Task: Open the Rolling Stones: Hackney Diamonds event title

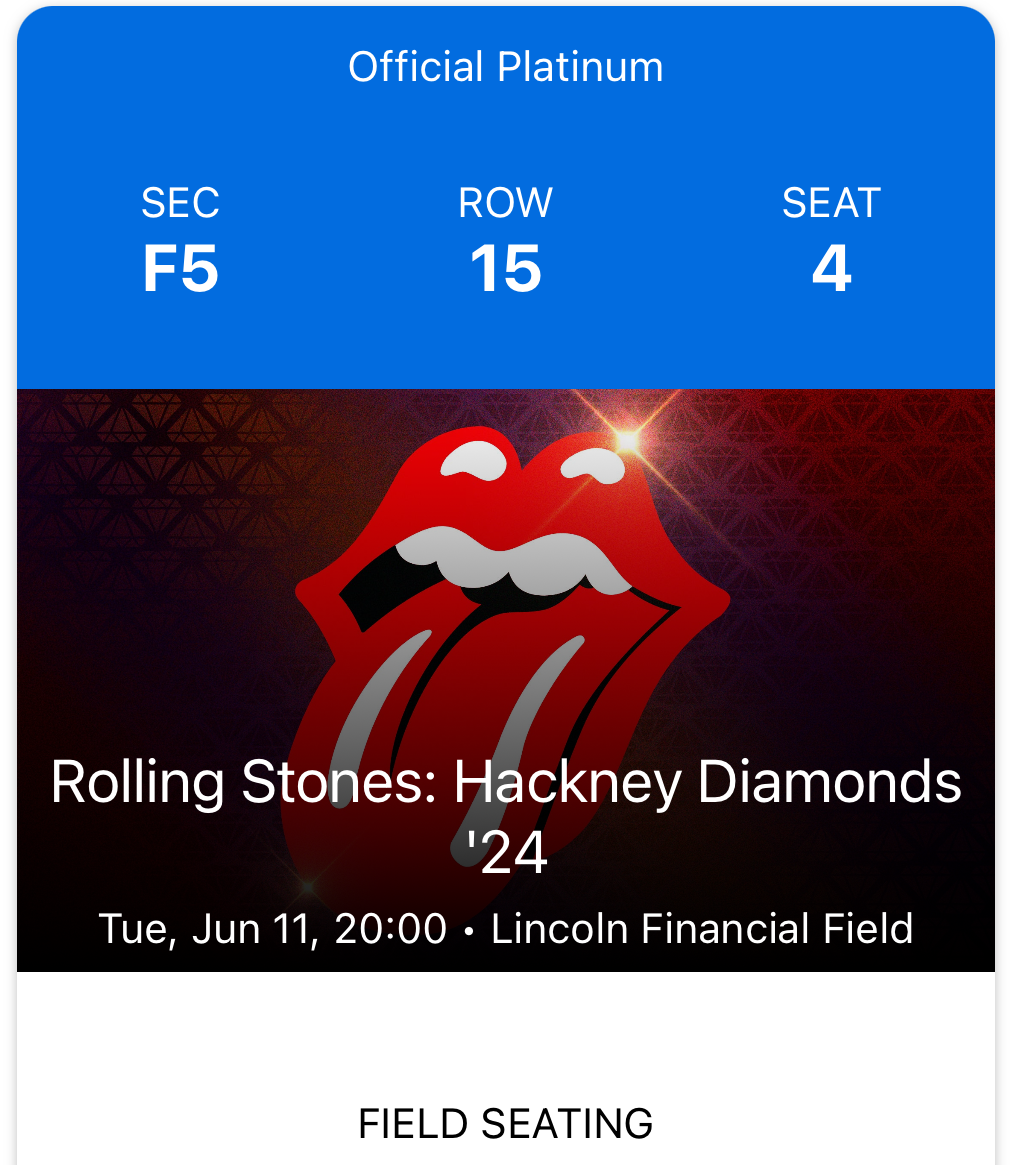Action: [x=506, y=782]
